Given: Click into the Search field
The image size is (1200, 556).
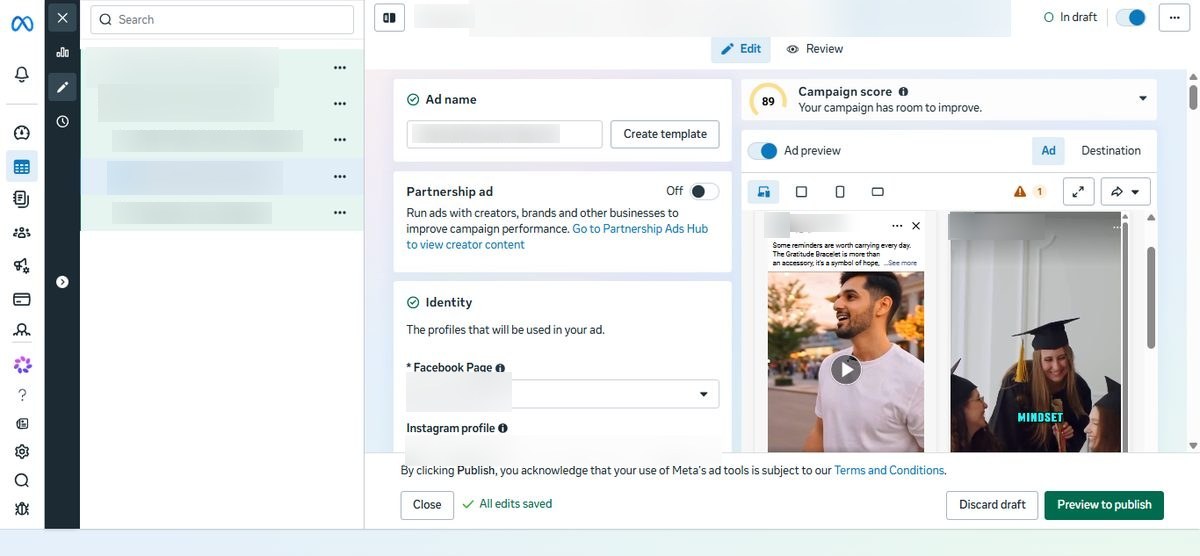Looking at the screenshot, I should 222,19.
